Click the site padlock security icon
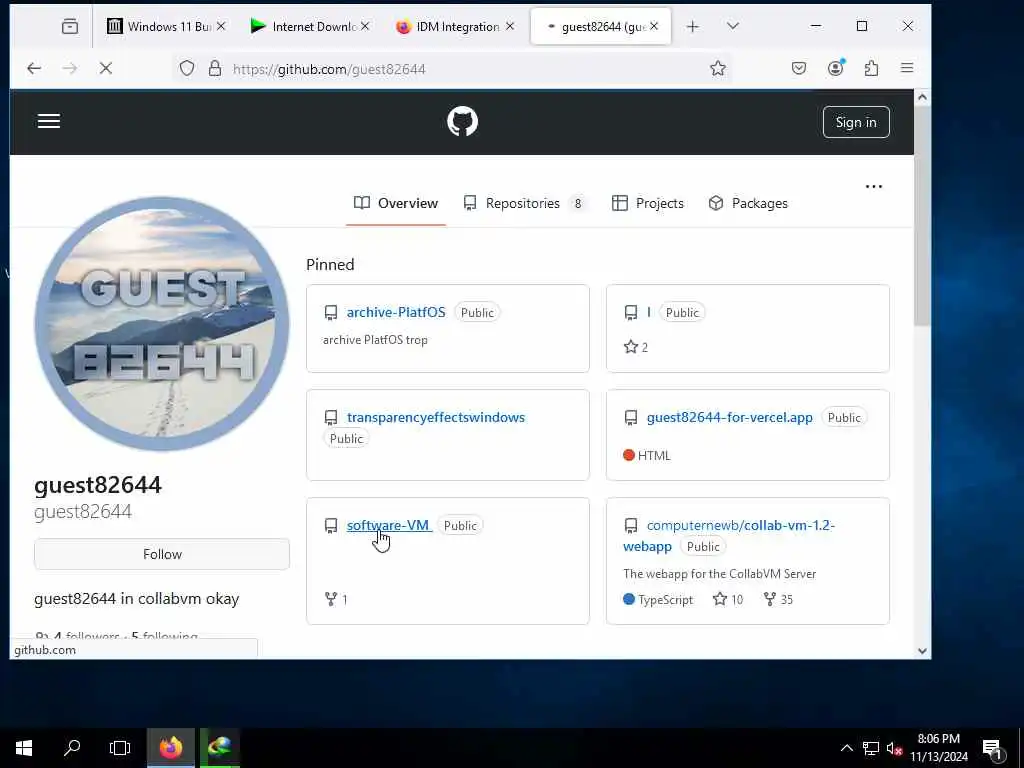Screen dimensions: 1024x768 214,68
